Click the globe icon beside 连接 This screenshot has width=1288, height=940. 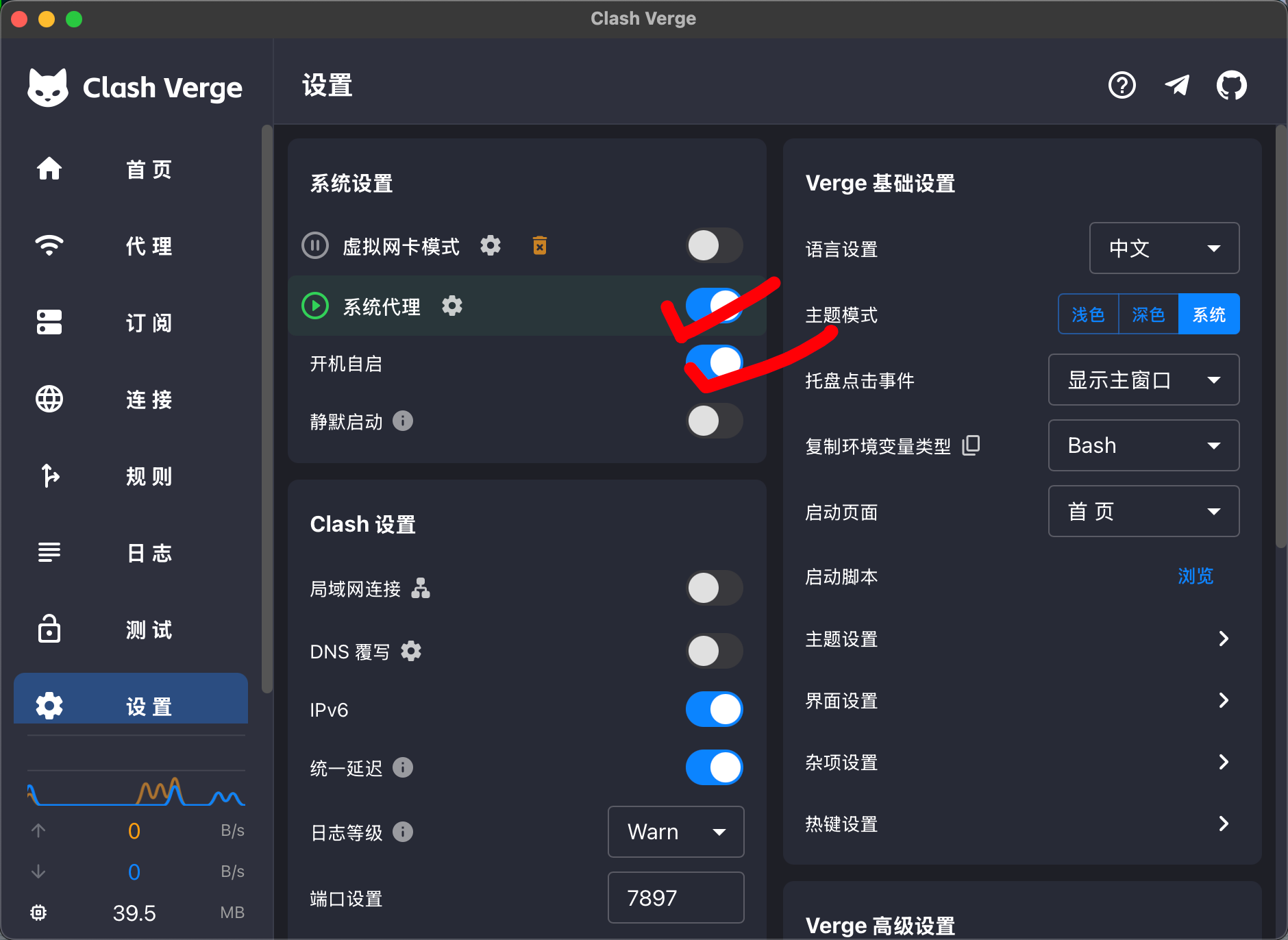[49, 399]
